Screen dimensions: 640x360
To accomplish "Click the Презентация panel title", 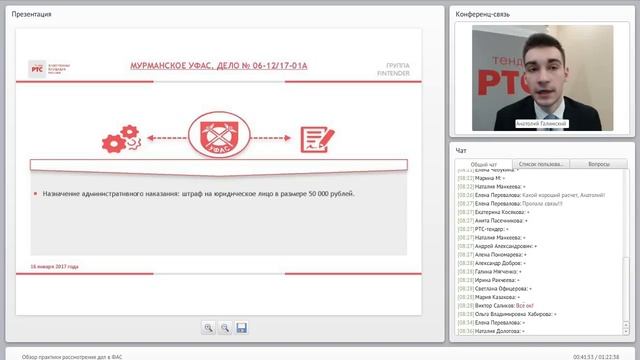I will pyautogui.click(x=31, y=14).
